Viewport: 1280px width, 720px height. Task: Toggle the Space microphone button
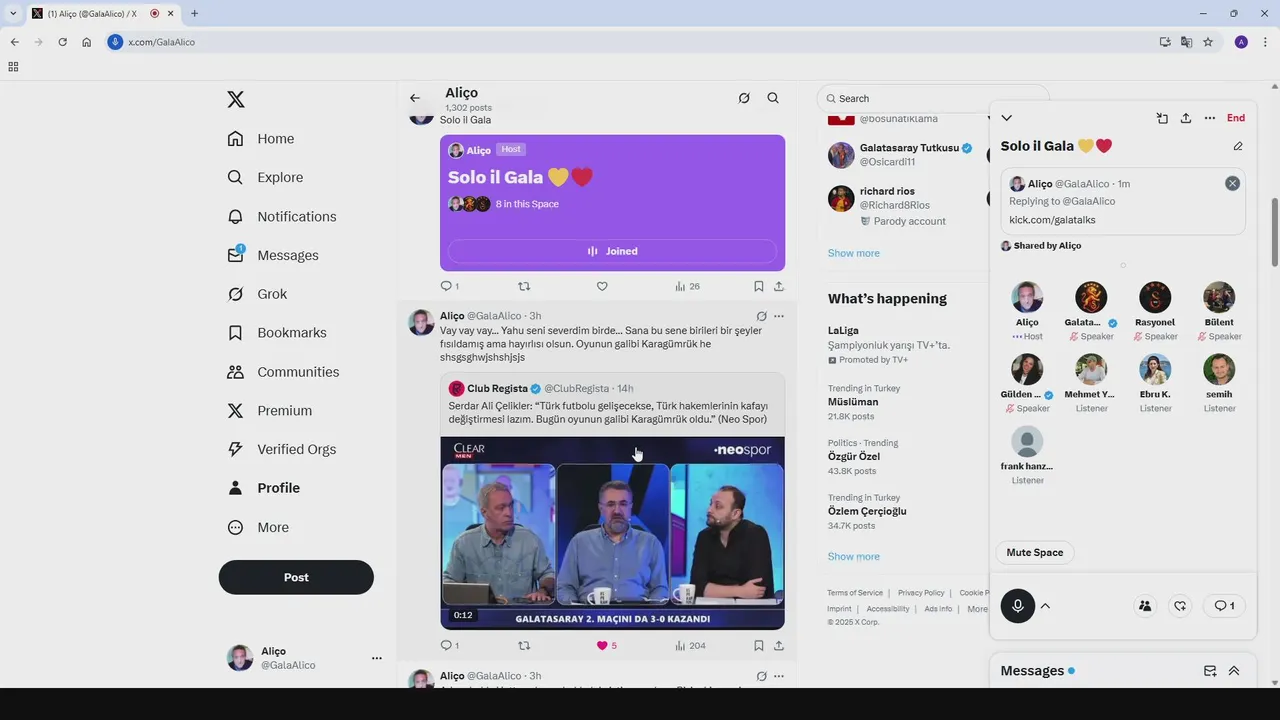[1018, 606]
